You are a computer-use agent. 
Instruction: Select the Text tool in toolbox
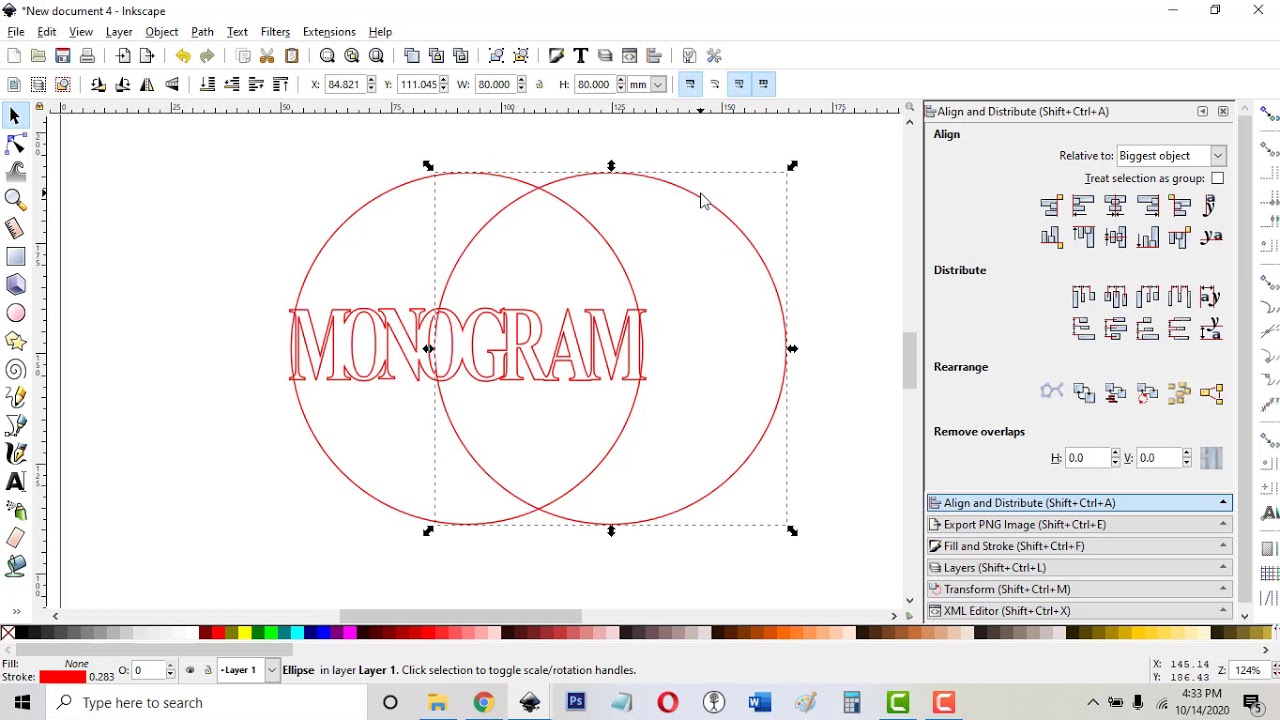pyautogui.click(x=15, y=482)
